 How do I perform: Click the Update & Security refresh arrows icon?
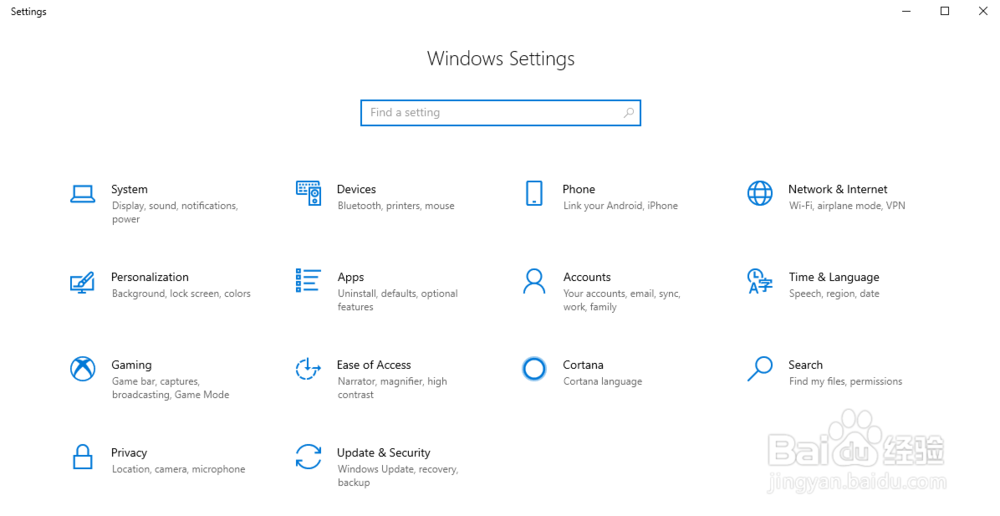click(x=308, y=457)
